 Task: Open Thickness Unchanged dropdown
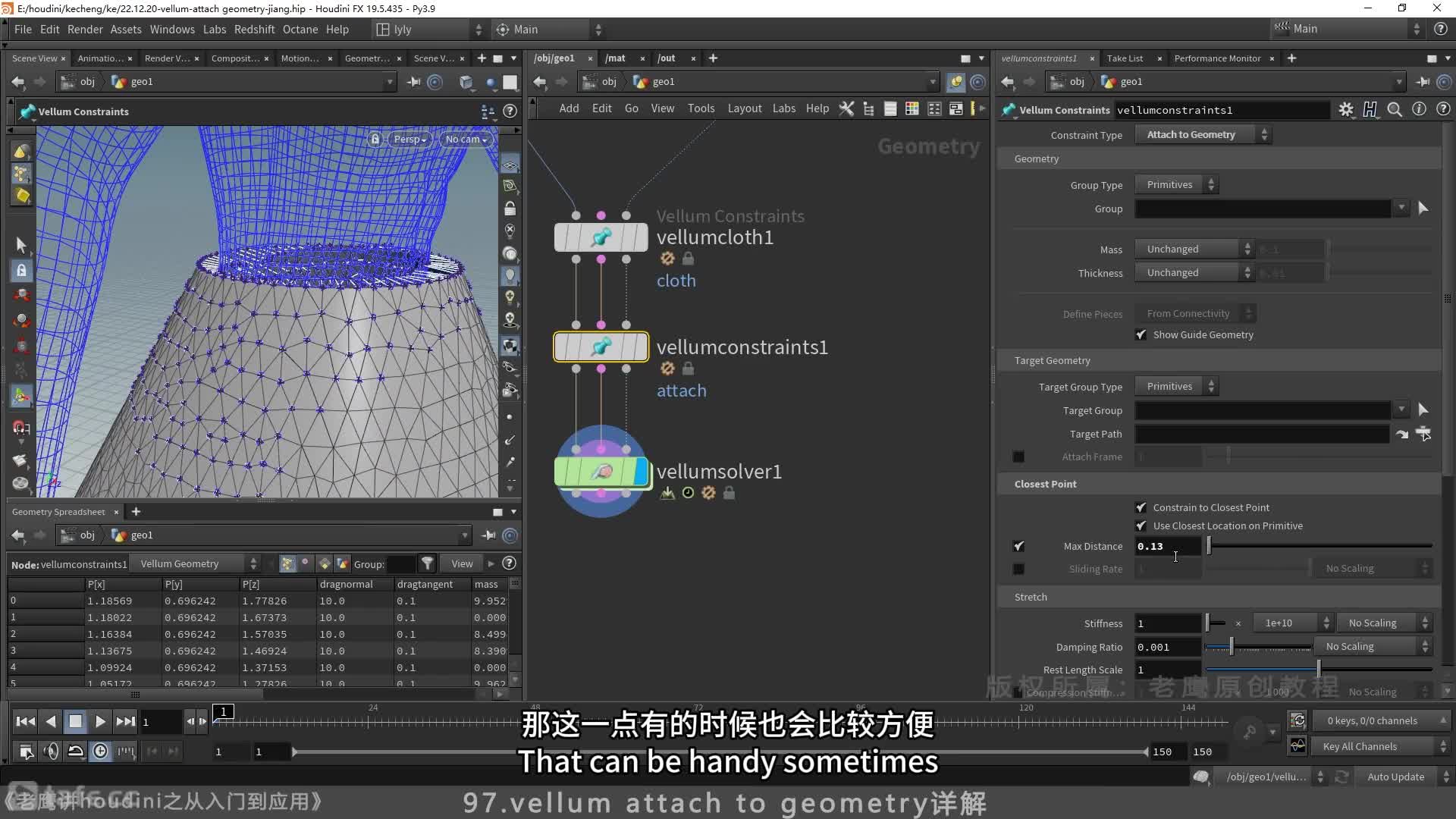click(x=1194, y=272)
